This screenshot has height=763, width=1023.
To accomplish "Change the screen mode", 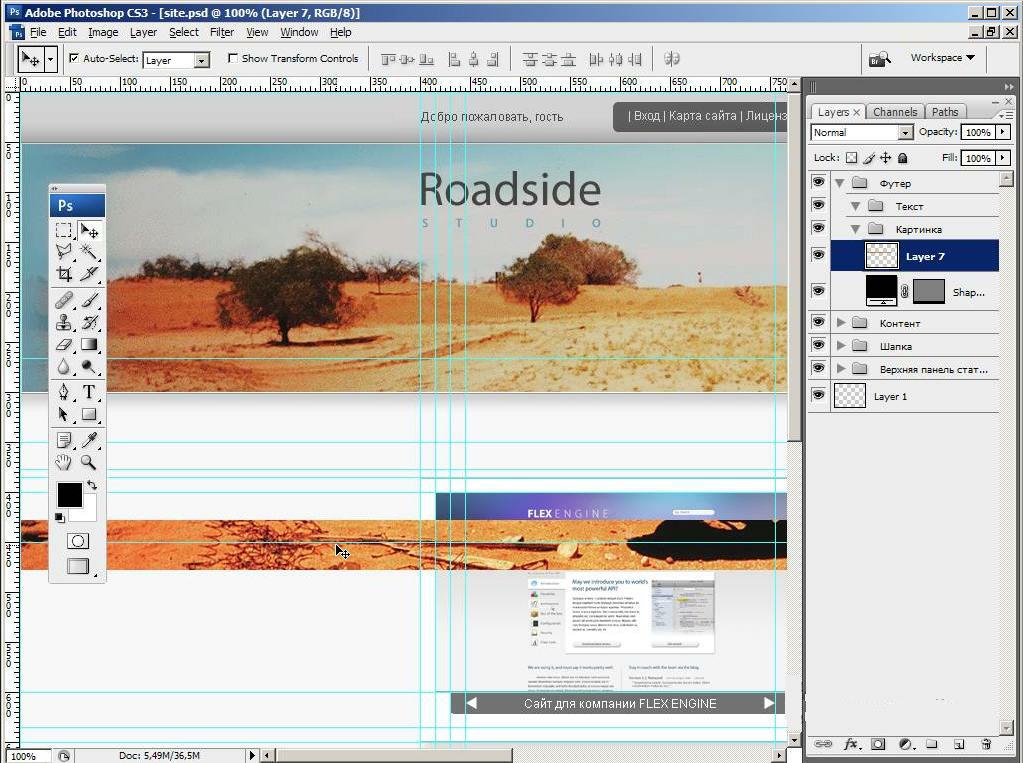I will (78, 566).
